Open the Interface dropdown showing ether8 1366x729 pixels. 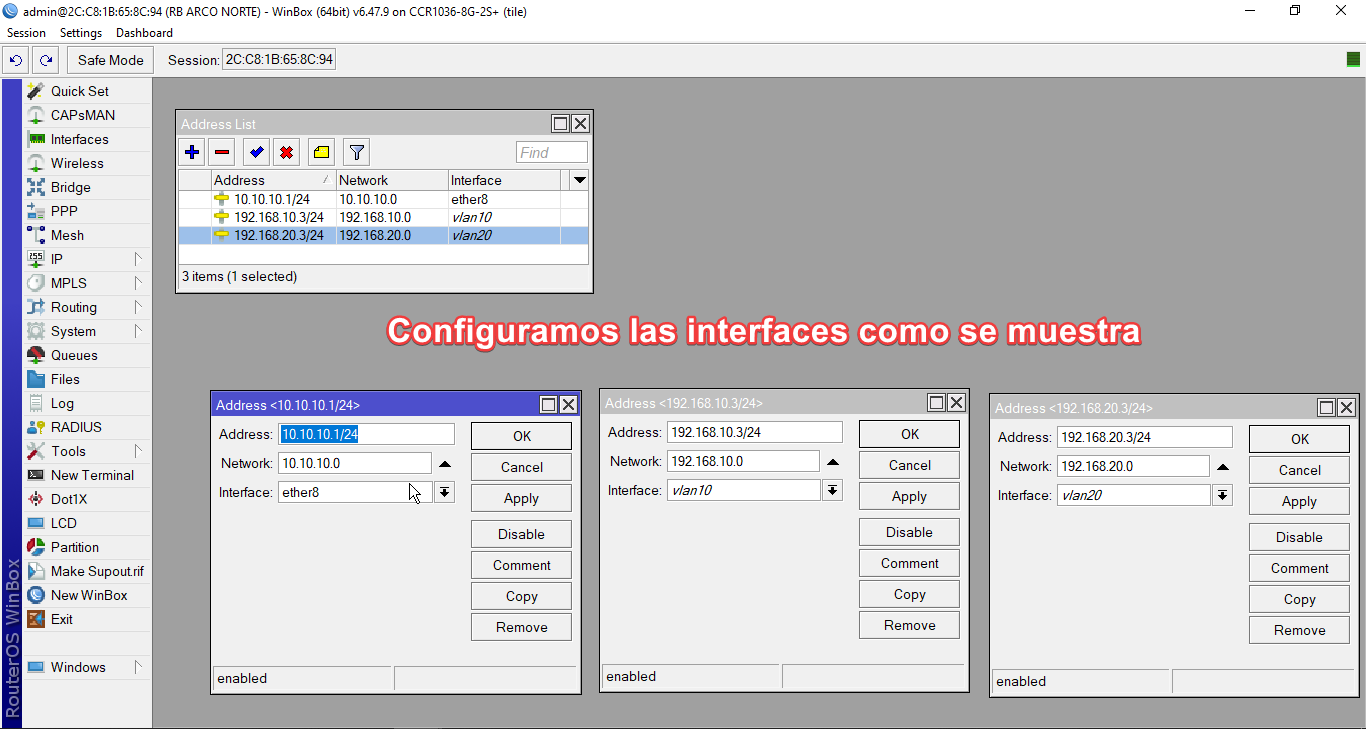pyautogui.click(x=444, y=490)
